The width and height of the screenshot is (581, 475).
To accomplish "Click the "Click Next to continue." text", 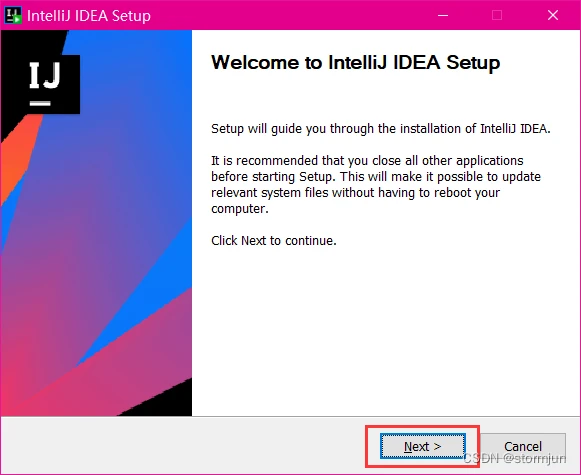I will coord(273,241).
